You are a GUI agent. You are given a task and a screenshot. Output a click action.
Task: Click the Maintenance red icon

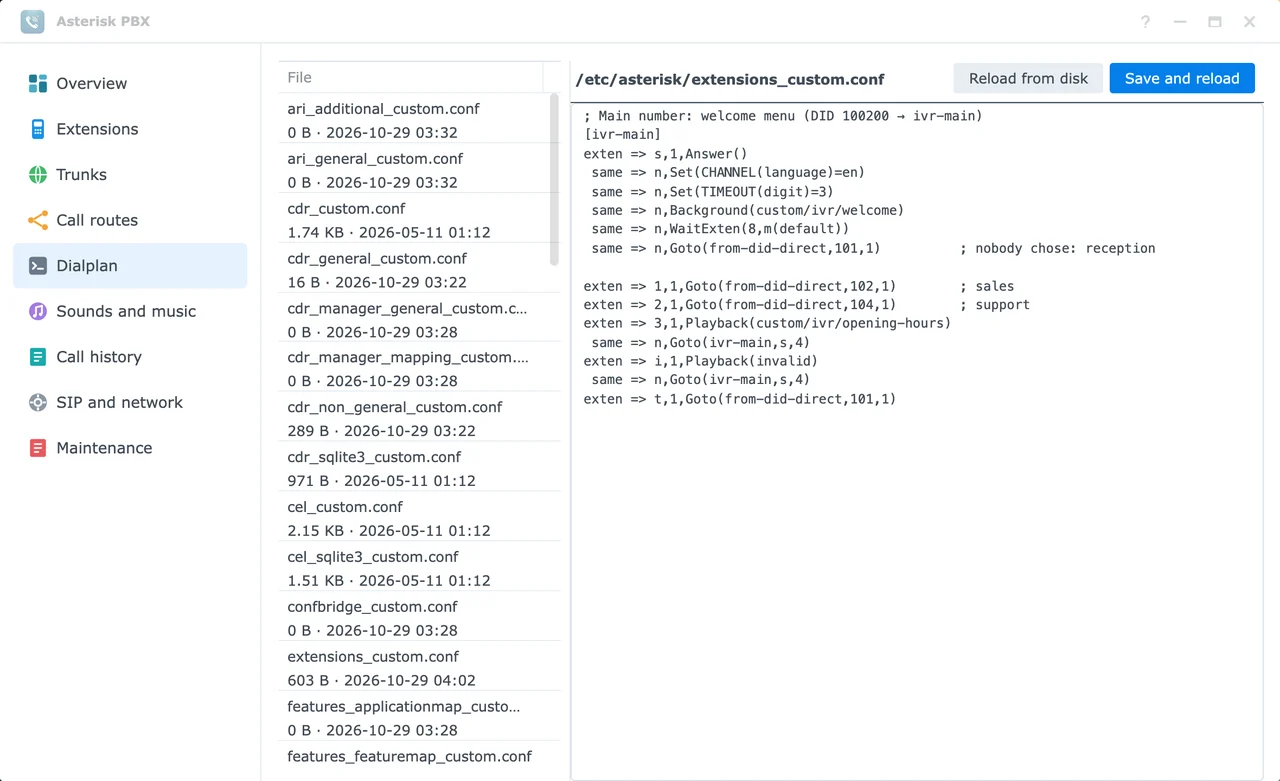[x=38, y=448]
